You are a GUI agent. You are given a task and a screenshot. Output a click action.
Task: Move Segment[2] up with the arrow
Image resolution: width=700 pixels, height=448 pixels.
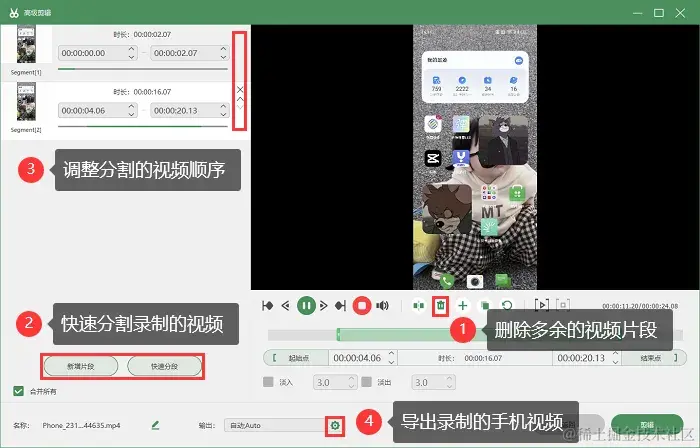(x=240, y=99)
